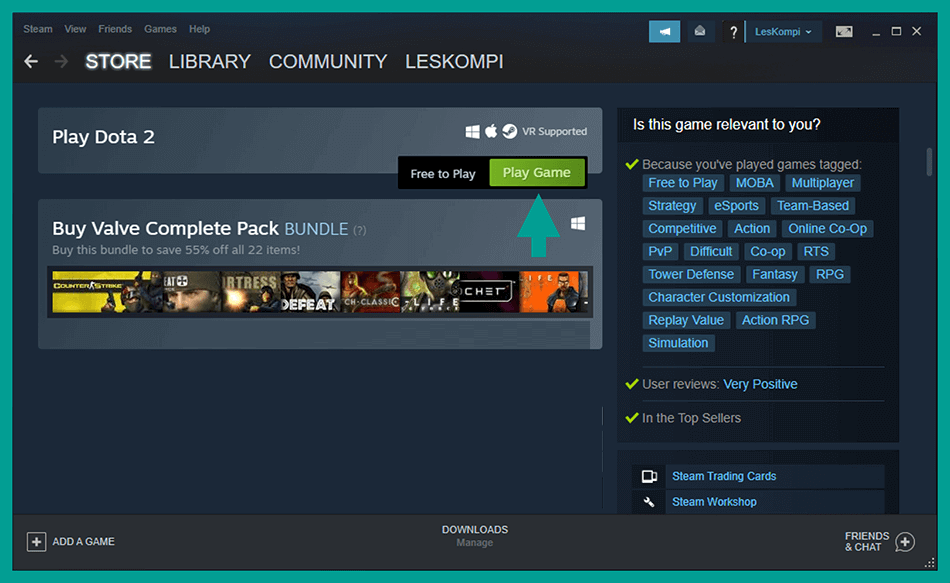Go to the STORE tab
The image size is (950, 583).
118,61
